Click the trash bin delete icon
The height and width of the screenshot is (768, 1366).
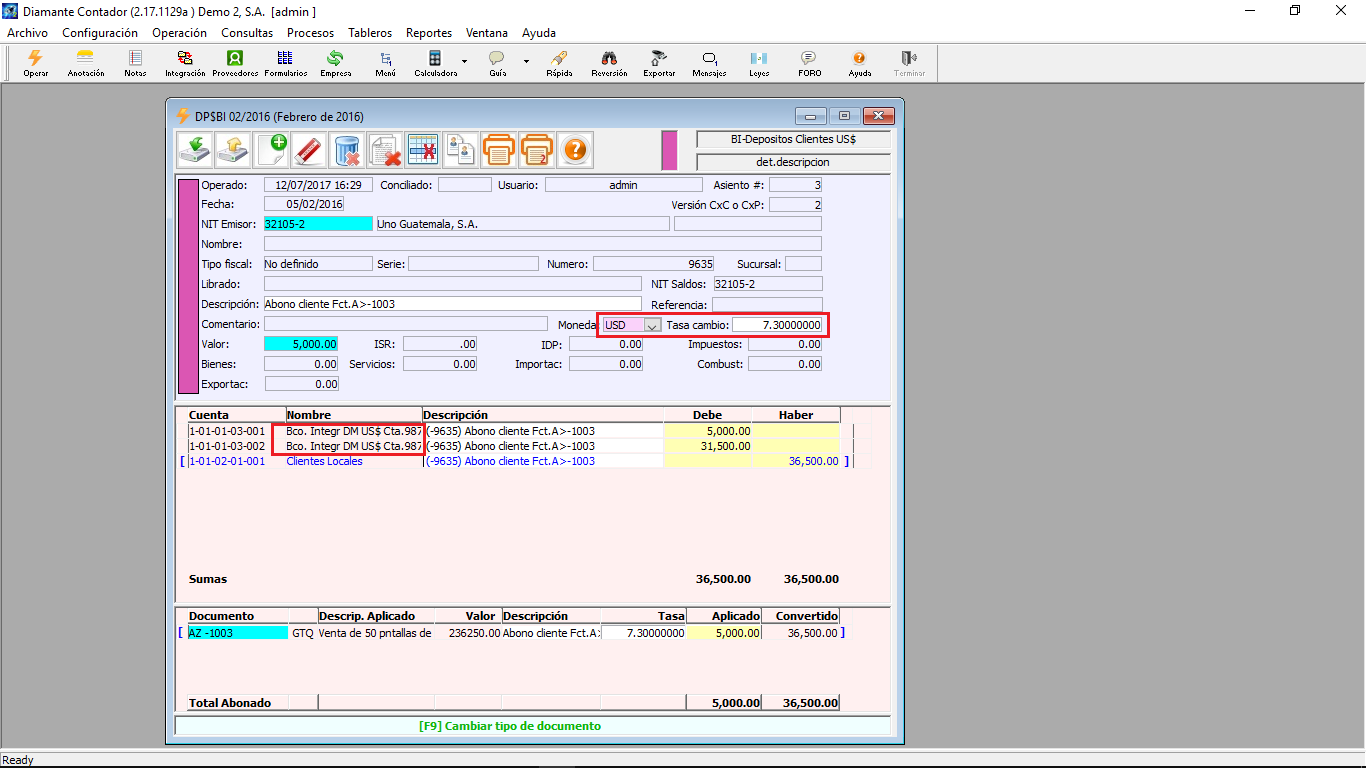(347, 150)
